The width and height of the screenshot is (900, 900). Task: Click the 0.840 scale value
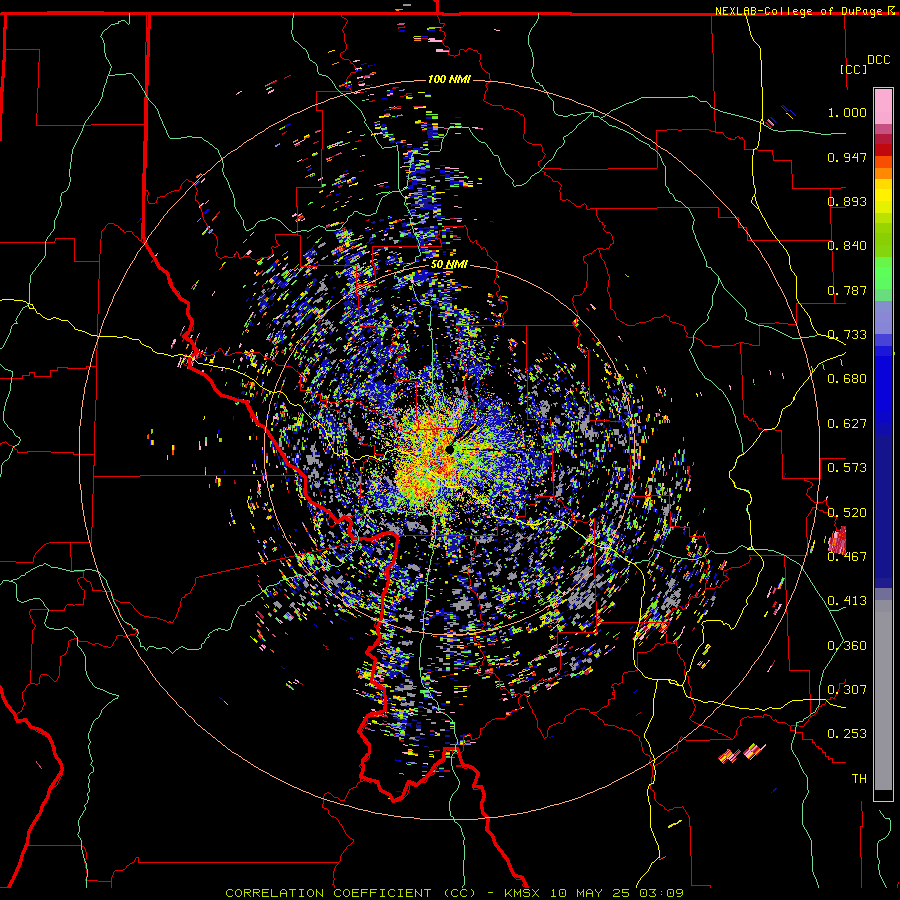pos(847,246)
